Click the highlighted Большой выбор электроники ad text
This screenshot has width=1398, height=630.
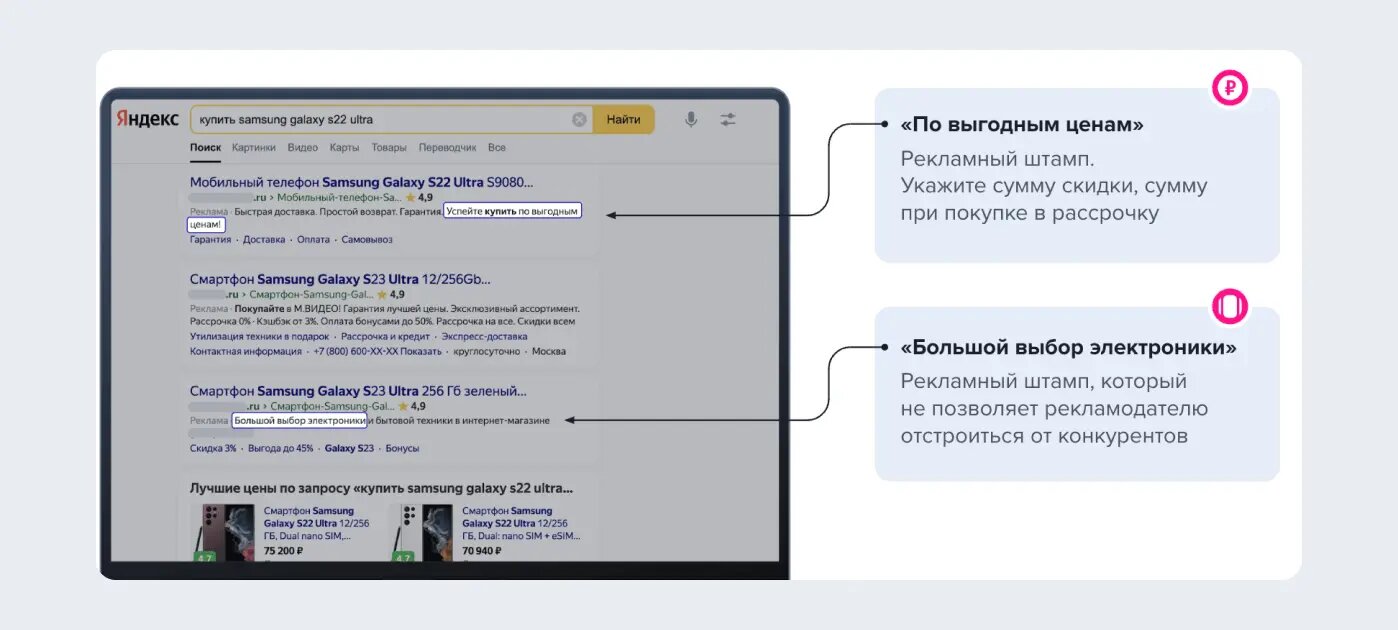click(x=299, y=421)
